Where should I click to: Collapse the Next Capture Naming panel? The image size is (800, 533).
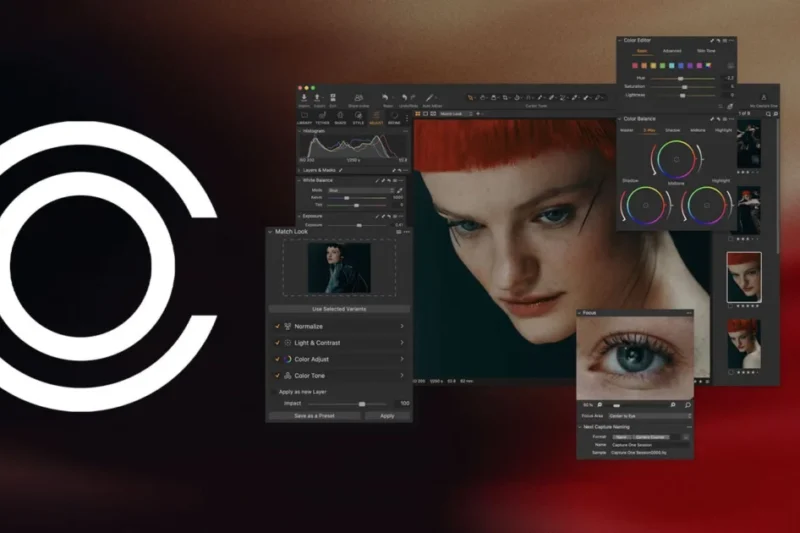[580, 427]
